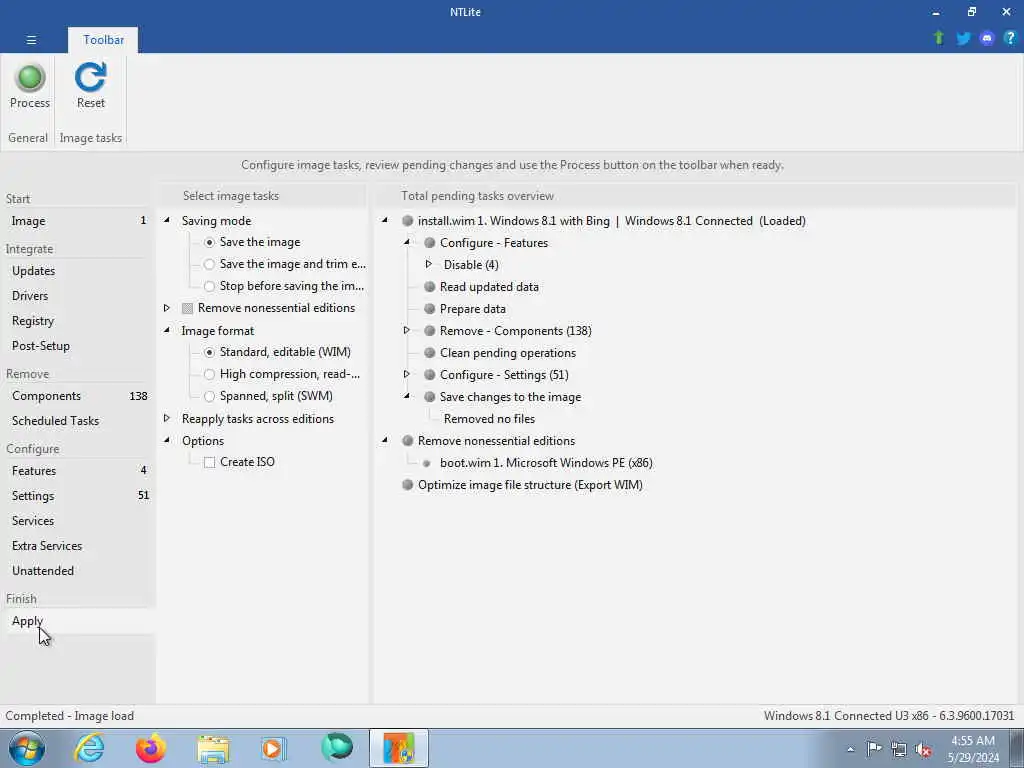Open the Action Center flag icon
The image size is (1024, 768).
click(x=874, y=749)
